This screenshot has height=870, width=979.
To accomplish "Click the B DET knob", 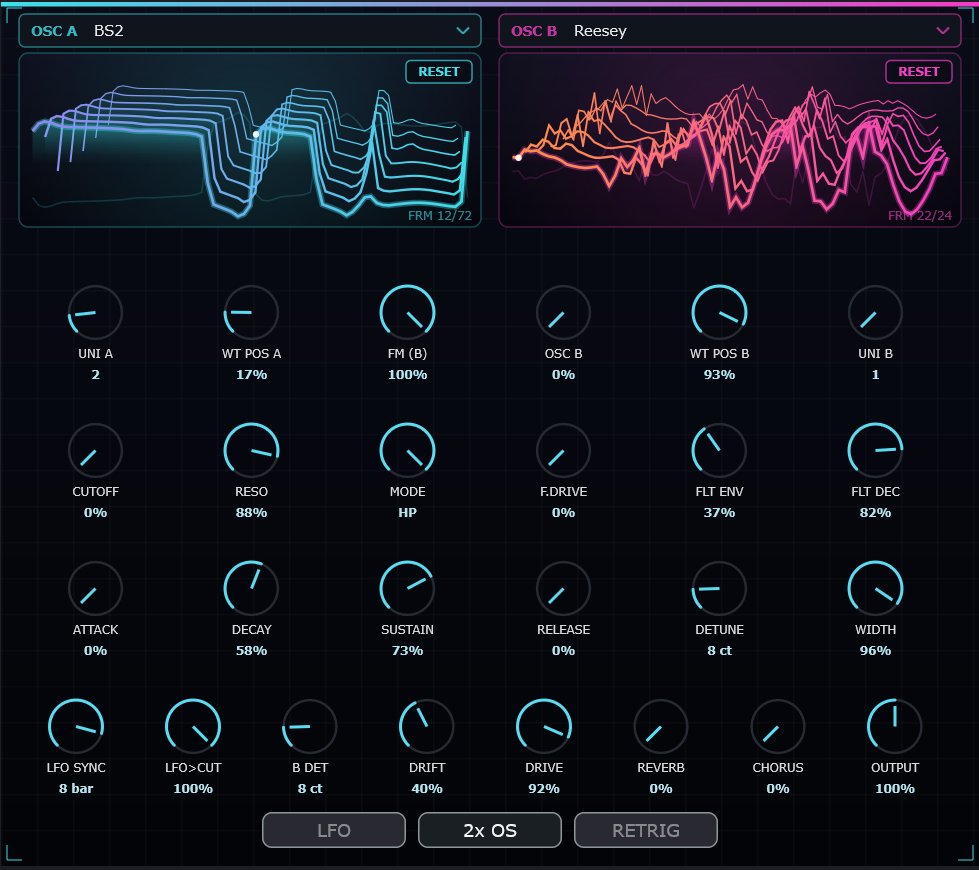I will (x=310, y=727).
